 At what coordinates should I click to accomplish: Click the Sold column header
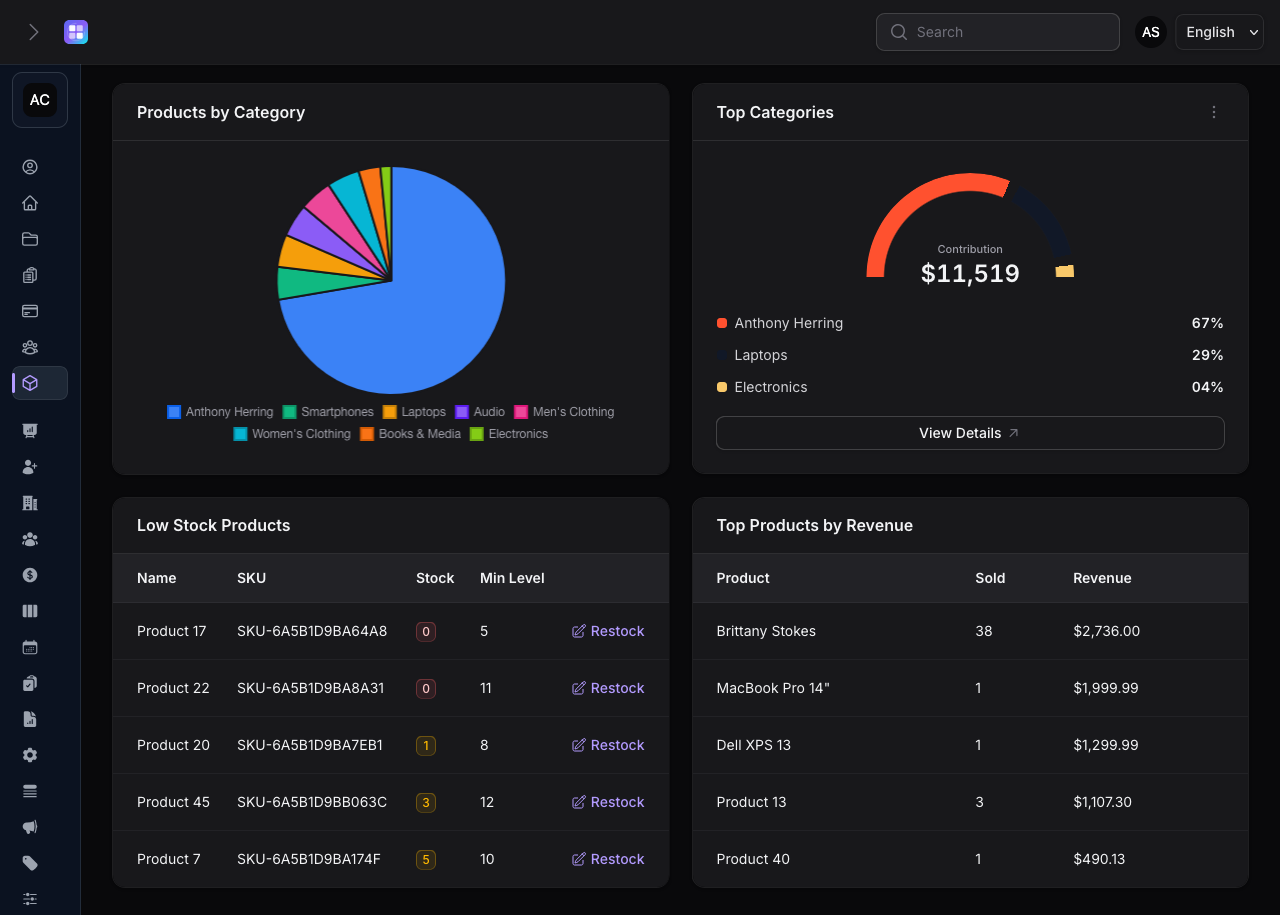coord(990,578)
